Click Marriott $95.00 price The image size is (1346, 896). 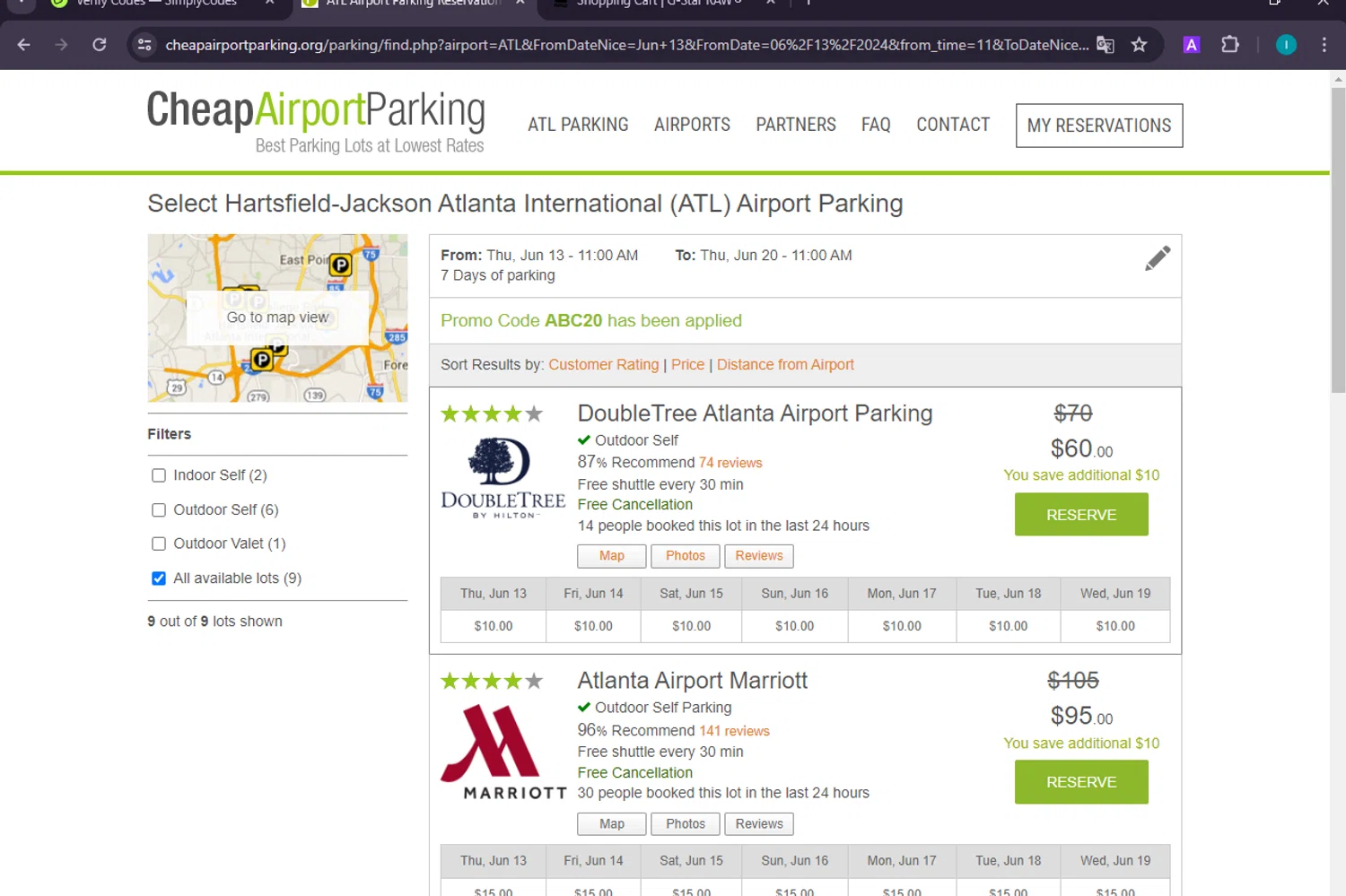click(x=1081, y=716)
